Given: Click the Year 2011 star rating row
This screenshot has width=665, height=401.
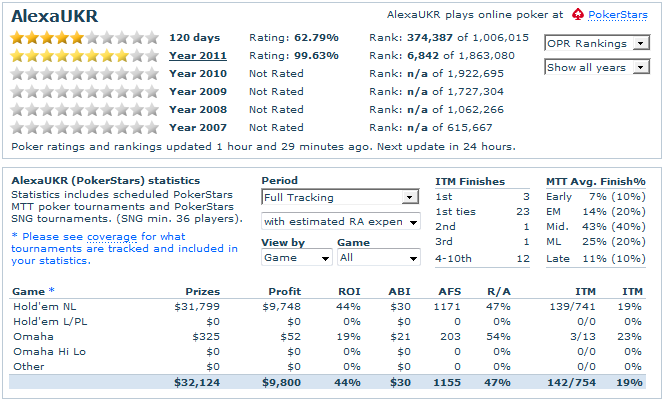Looking at the screenshot, I should [x=84, y=56].
